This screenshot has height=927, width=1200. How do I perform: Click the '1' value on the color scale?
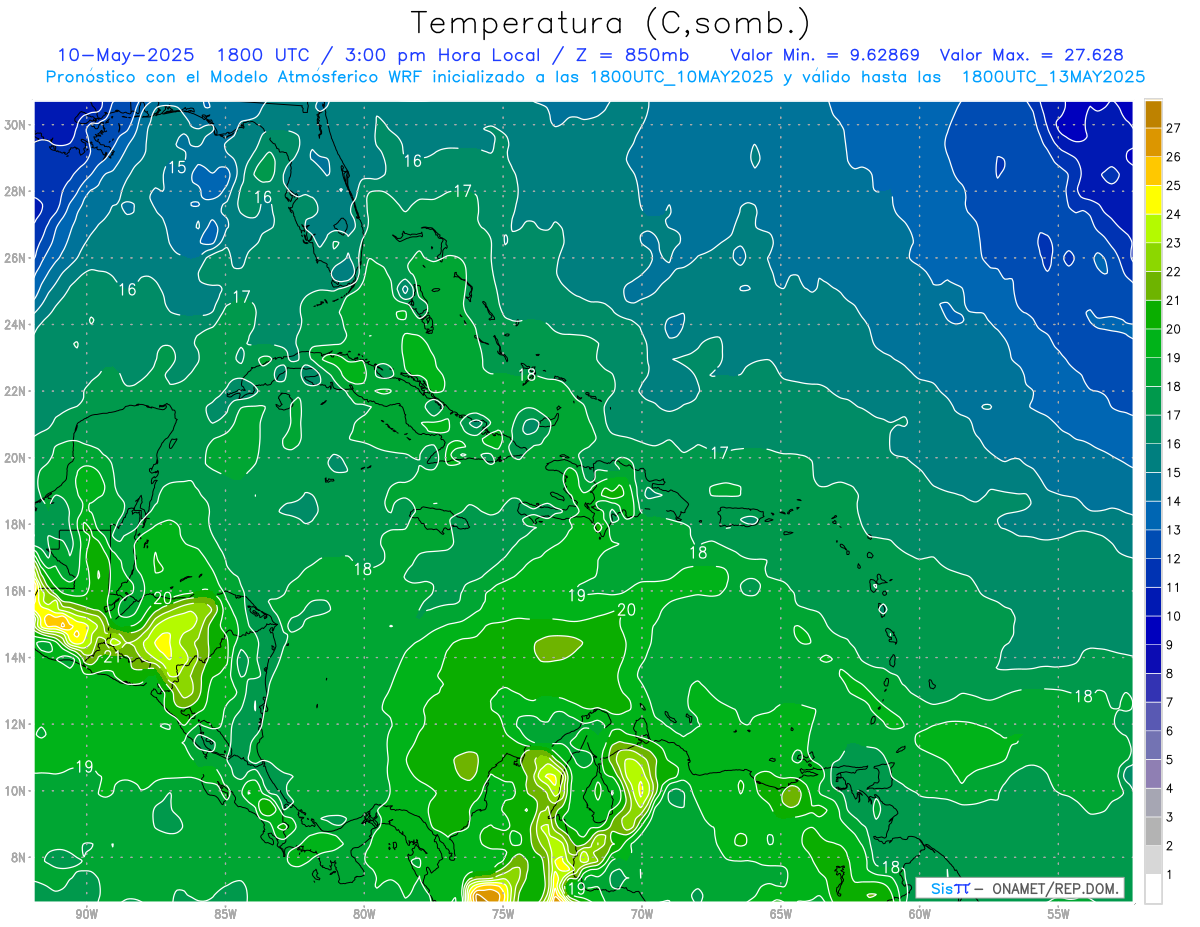[x=1170, y=875]
